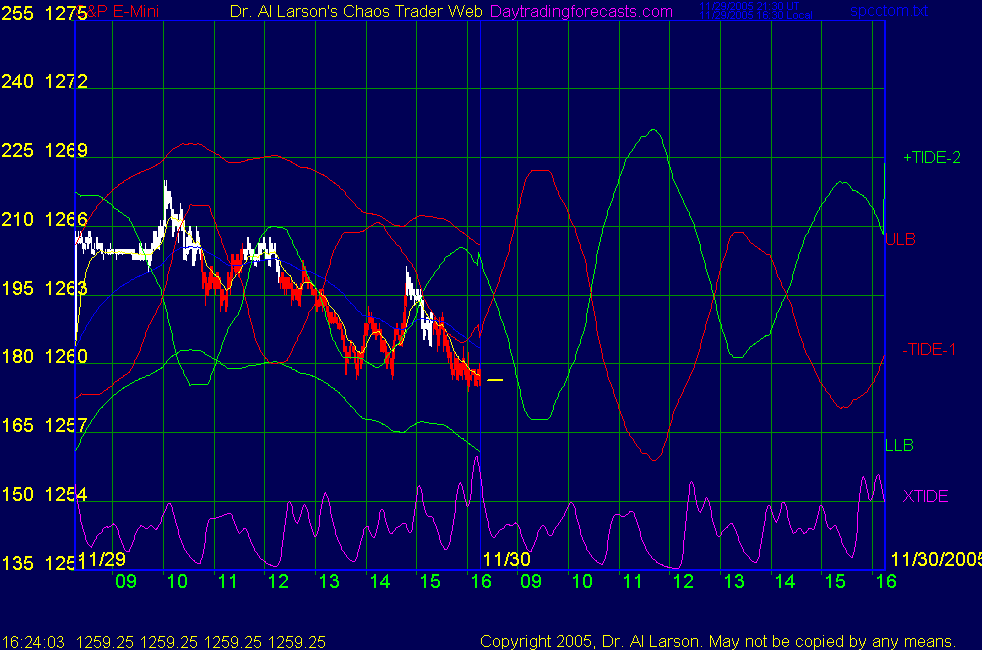Select the "Dr. Al Larson's Chaos Trader Web" title
Image resolution: width=982 pixels, height=650 pixels.
pyautogui.click(x=356, y=11)
